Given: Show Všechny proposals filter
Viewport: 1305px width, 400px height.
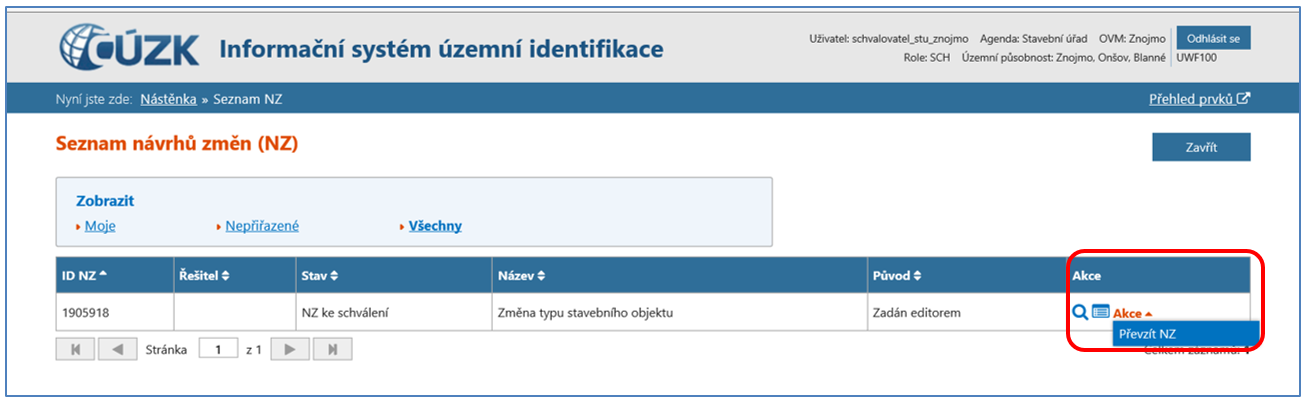Looking at the screenshot, I should 435,226.
